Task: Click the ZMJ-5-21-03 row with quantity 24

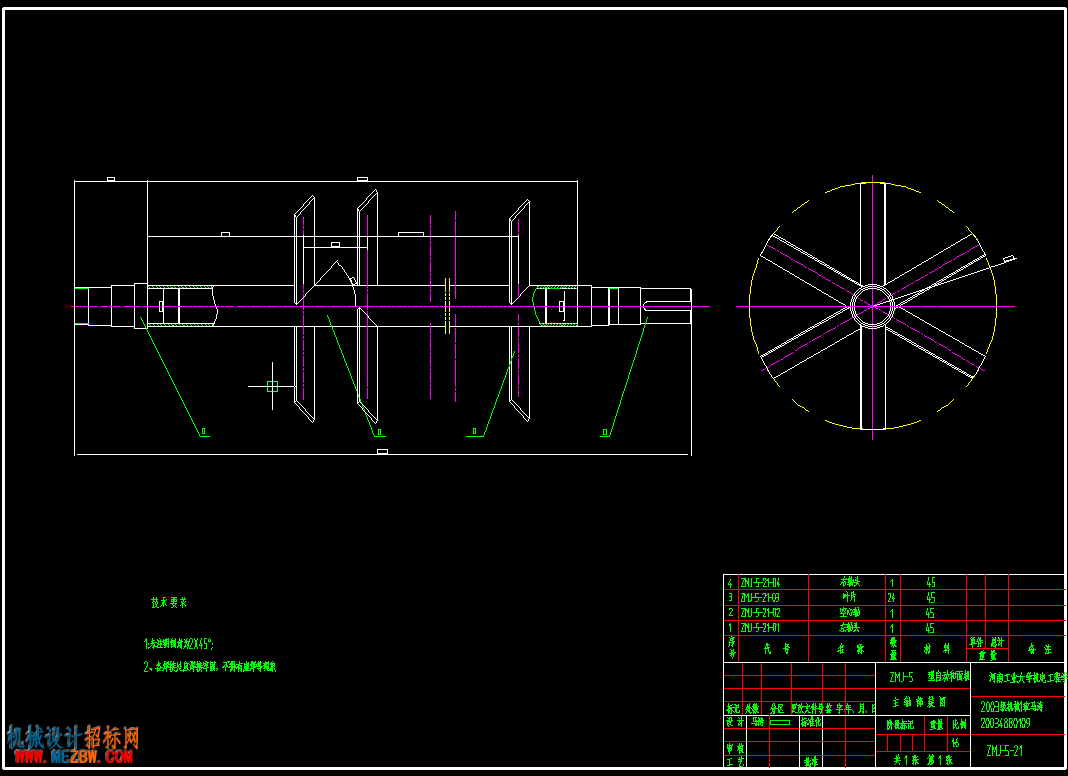Action: (894, 597)
